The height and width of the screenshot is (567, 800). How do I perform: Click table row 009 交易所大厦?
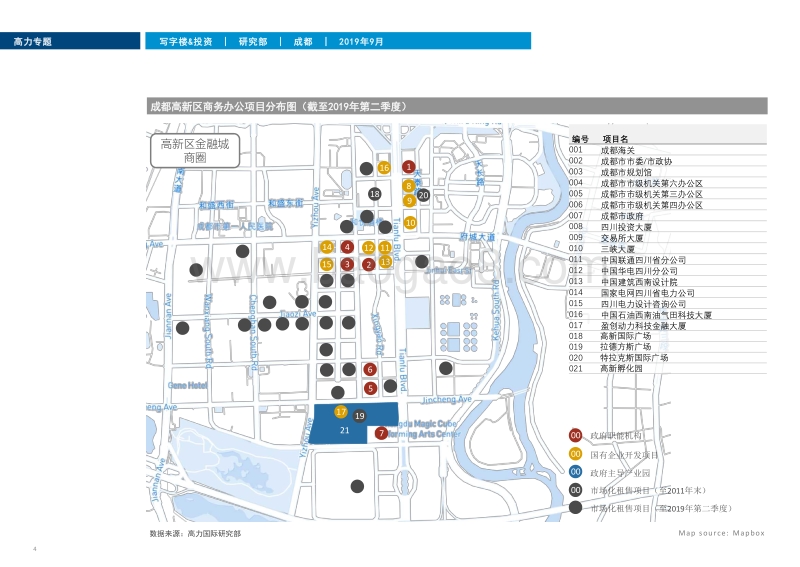667,238
